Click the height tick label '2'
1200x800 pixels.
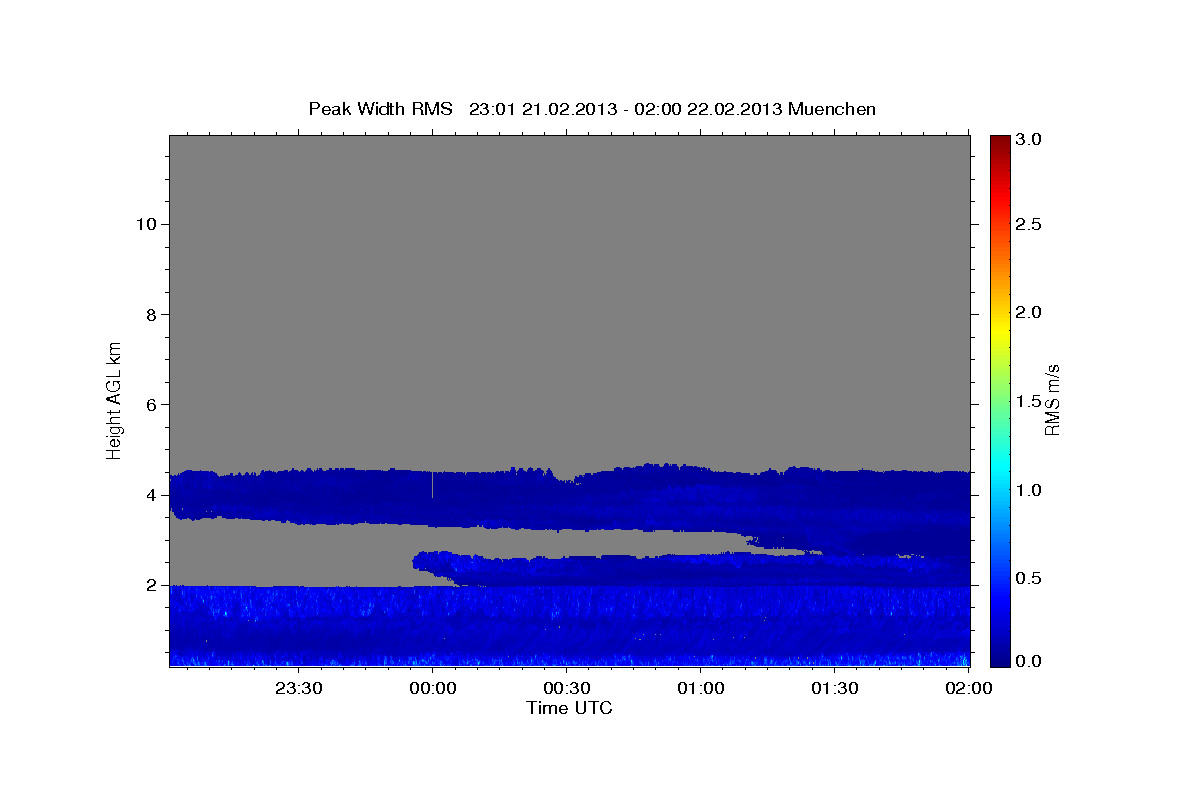pos(150,585)
